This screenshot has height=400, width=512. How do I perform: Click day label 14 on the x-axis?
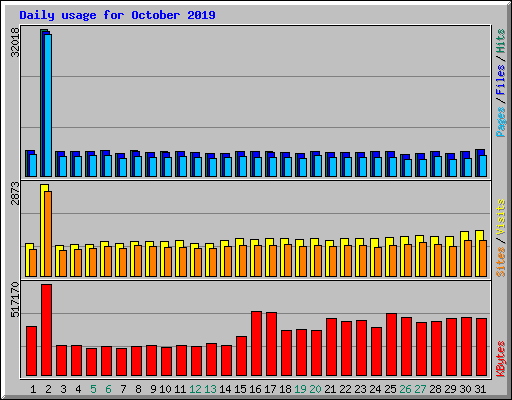[225, 389]
